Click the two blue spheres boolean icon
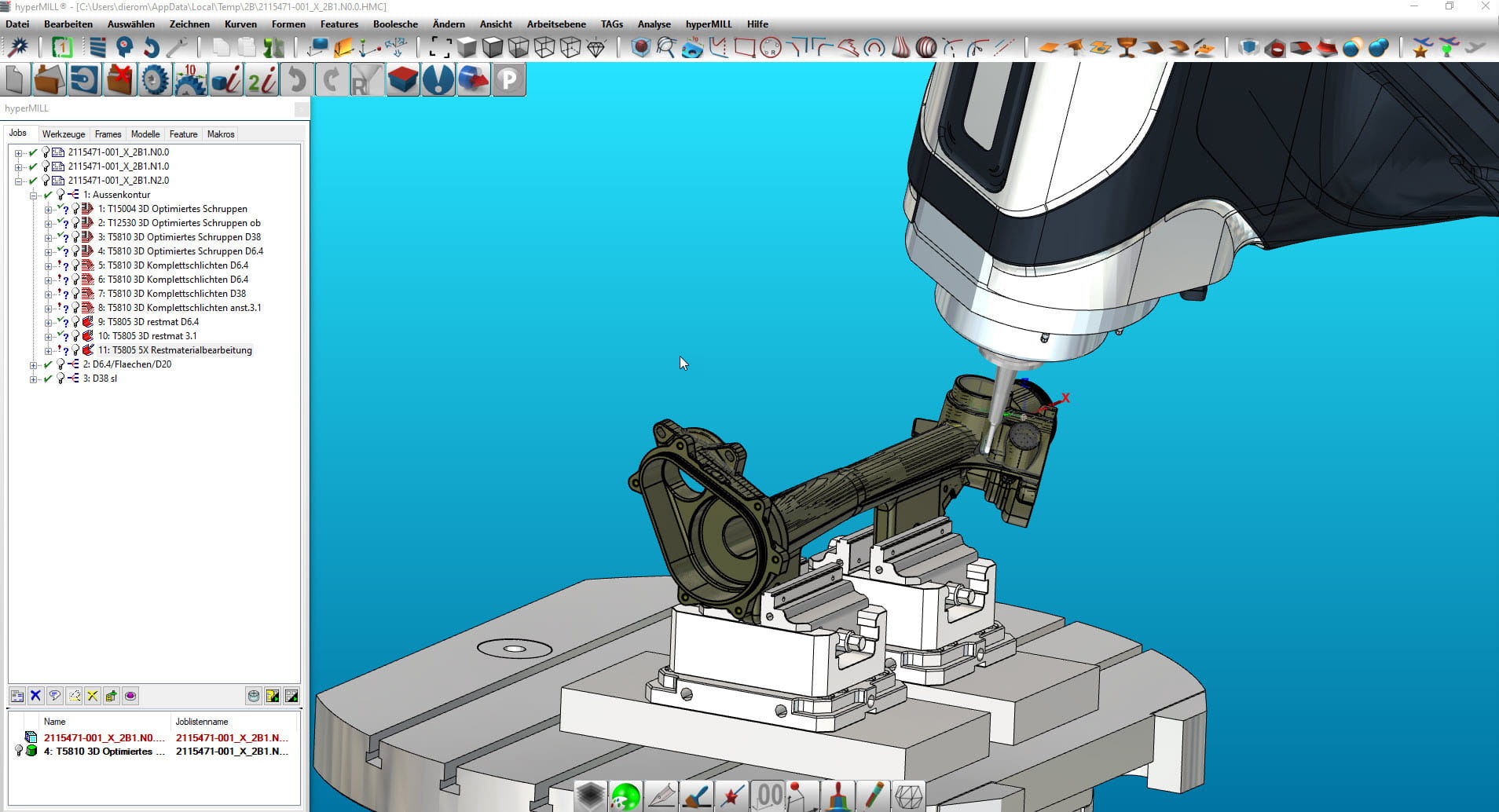 tap(1378, 48)
